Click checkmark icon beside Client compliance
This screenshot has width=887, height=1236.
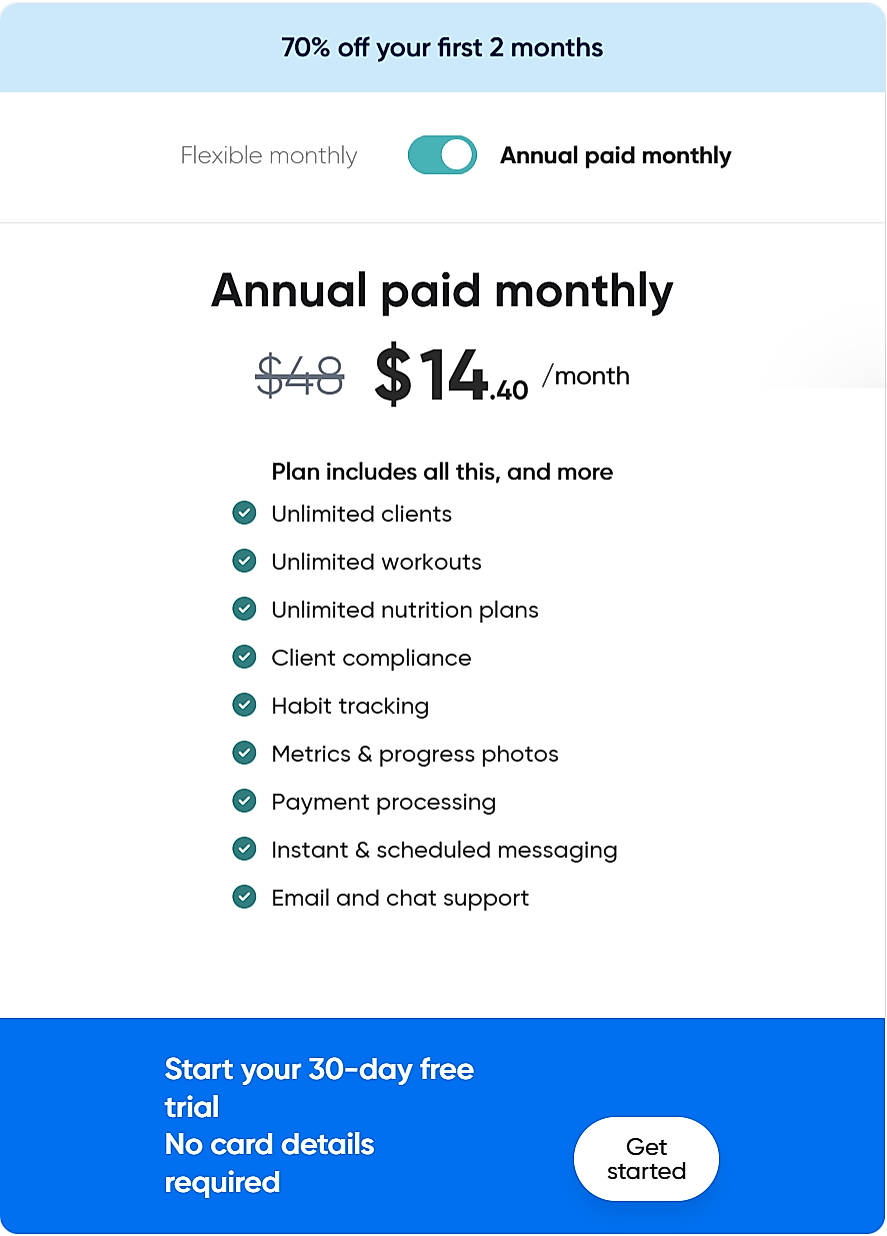(x=244, y=658)
